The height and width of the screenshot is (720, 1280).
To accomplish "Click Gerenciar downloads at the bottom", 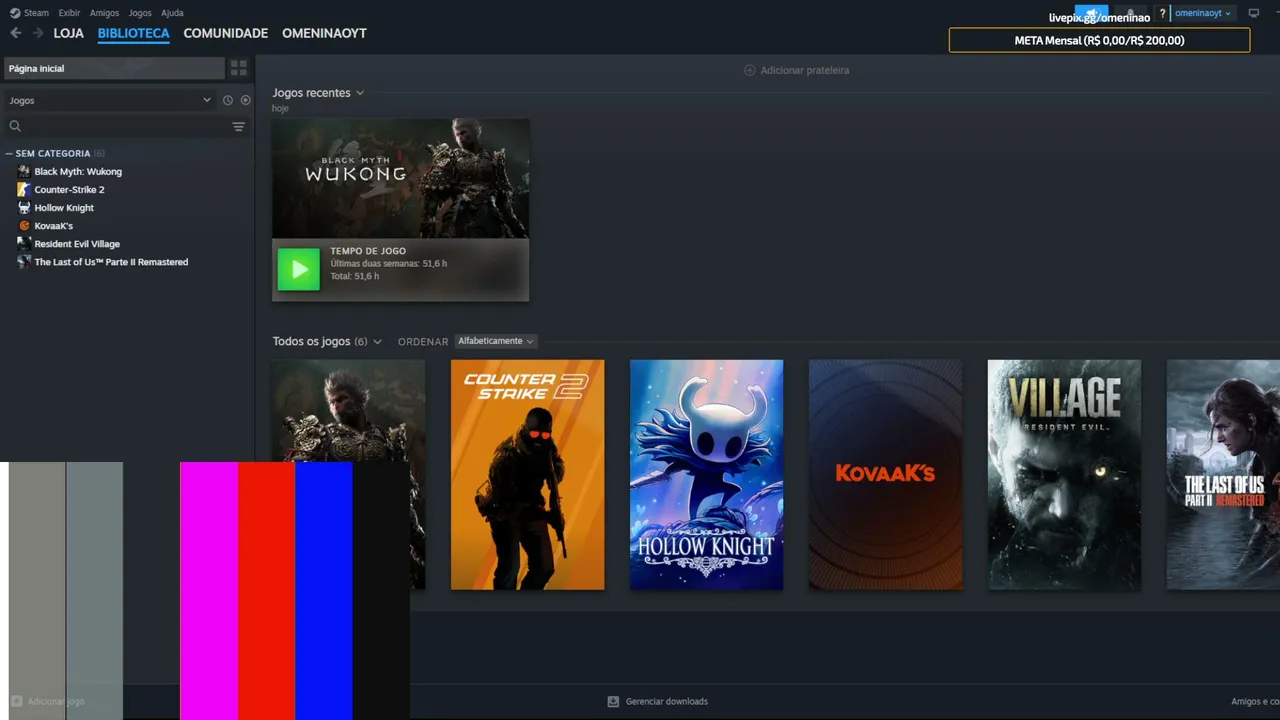I will pyautogui.click(x=667, y=702).
